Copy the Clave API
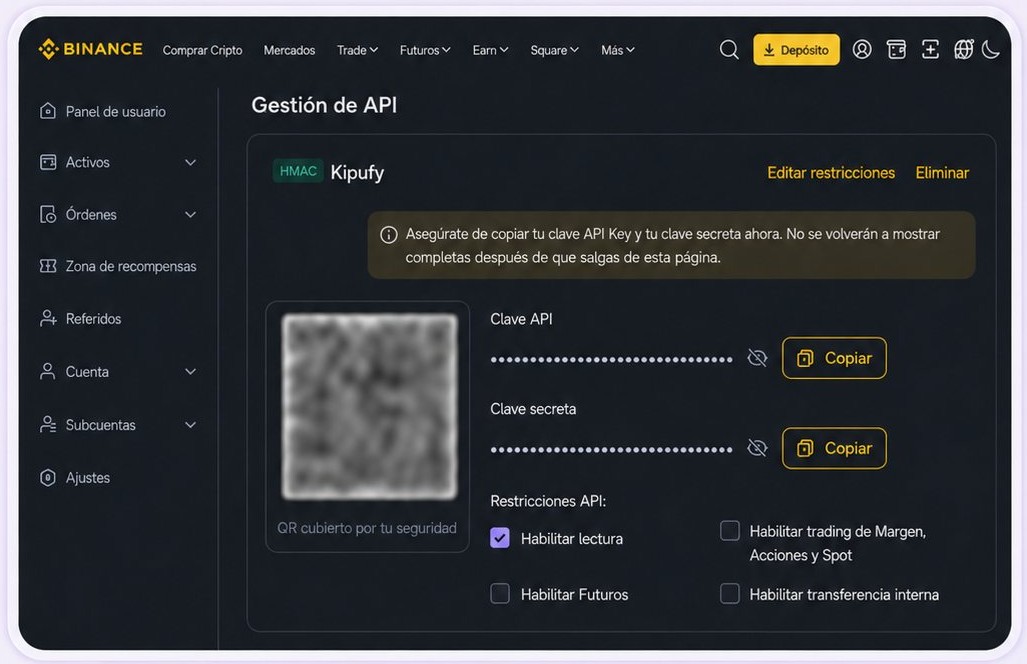The image size is (1027, 664). tap(834, 358)
